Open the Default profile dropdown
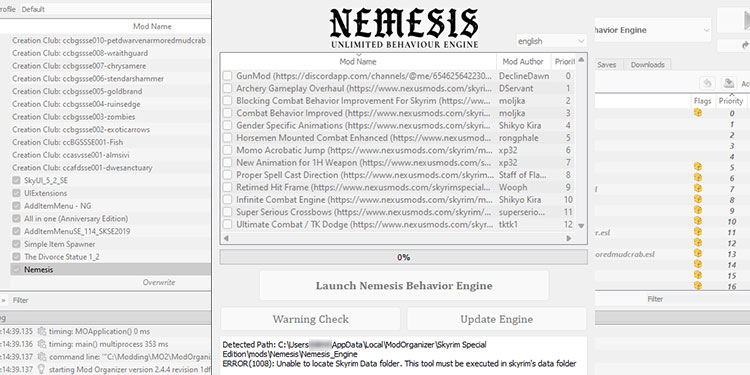750x375 pixels. coord(115,9)
